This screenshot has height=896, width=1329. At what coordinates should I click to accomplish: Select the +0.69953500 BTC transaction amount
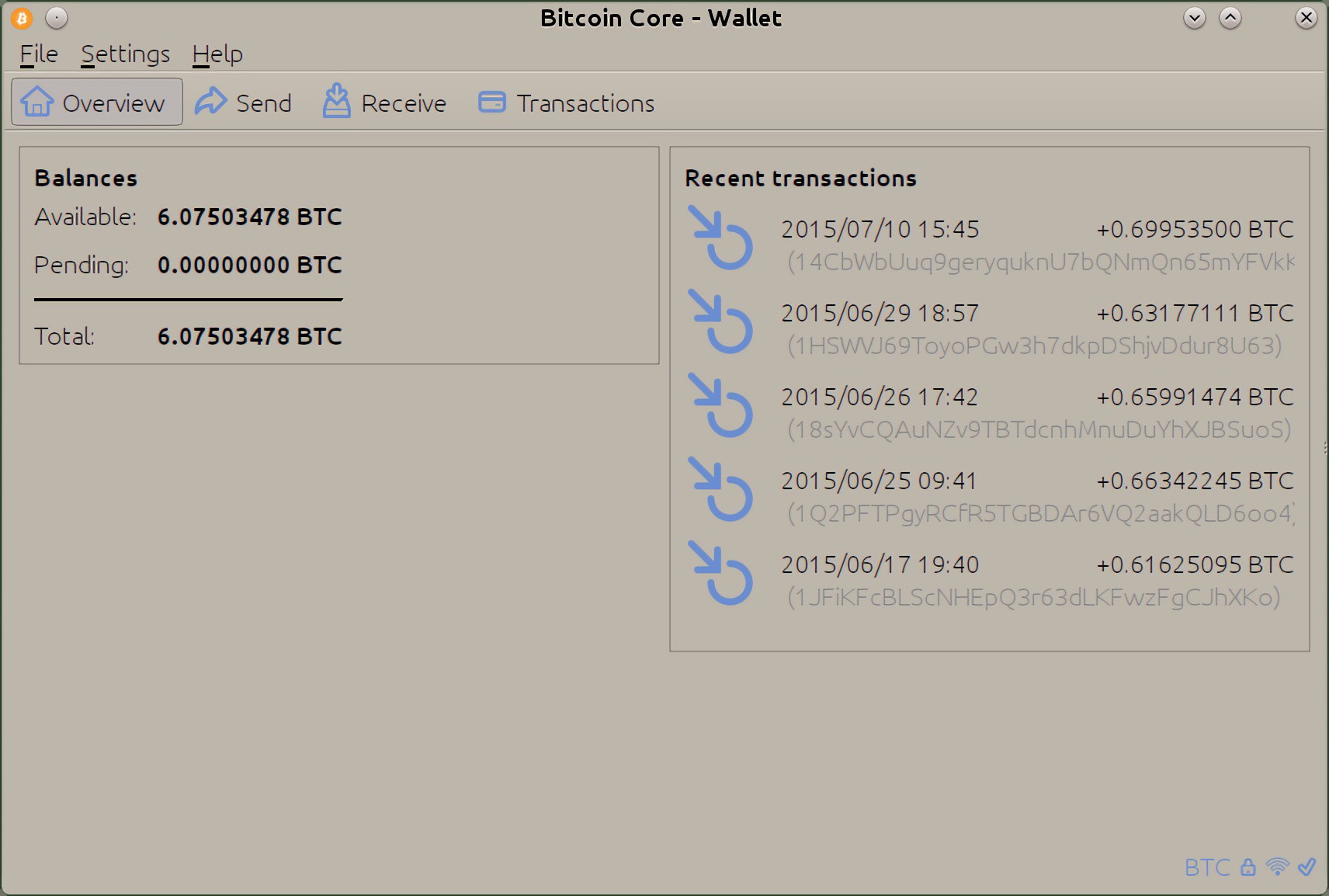coord(1195,229)
